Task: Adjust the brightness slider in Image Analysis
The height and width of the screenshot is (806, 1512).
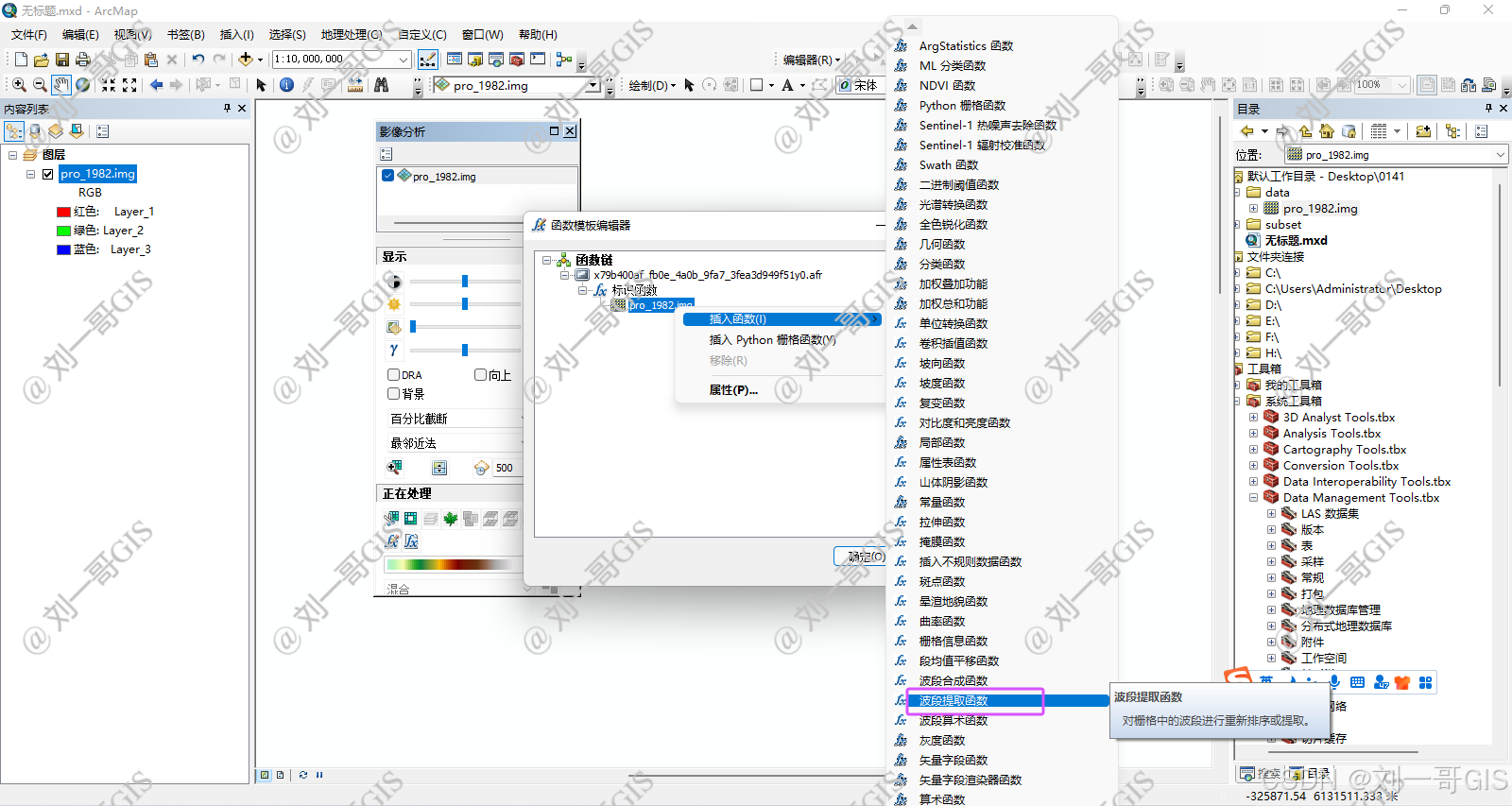Action: point(464,304)
